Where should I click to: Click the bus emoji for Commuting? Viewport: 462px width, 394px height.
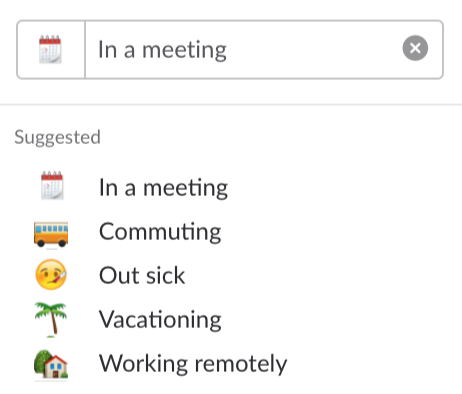pyautogui.click(x=51, y=234)
